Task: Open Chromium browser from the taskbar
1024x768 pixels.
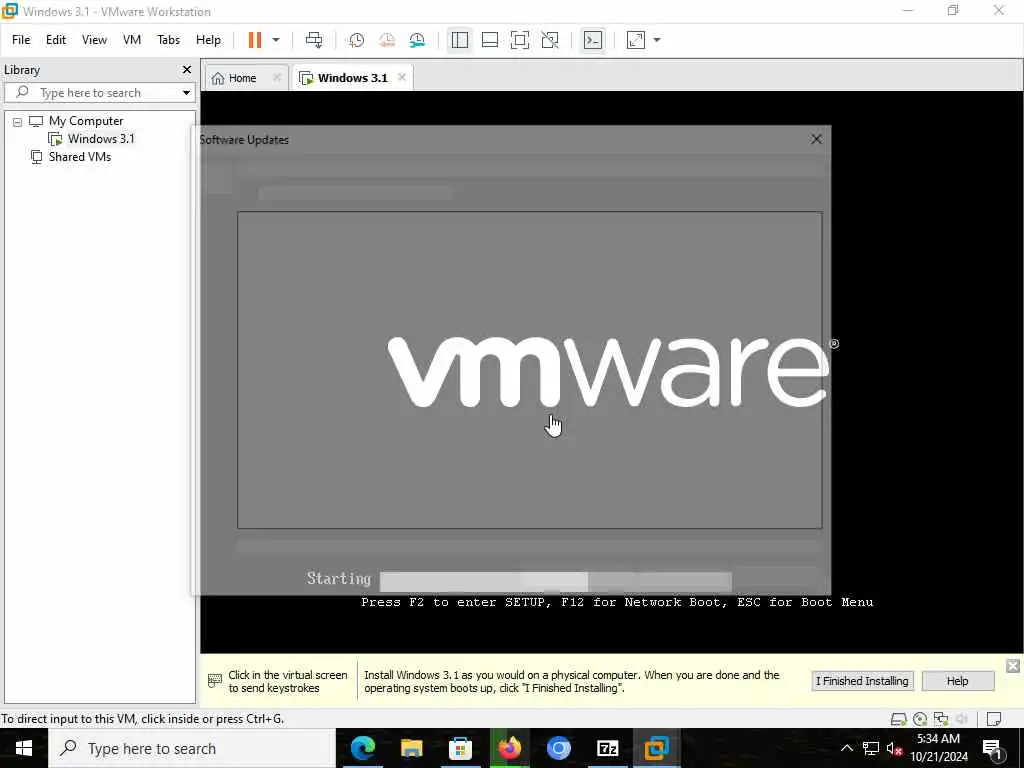Action: coord(558,748)
